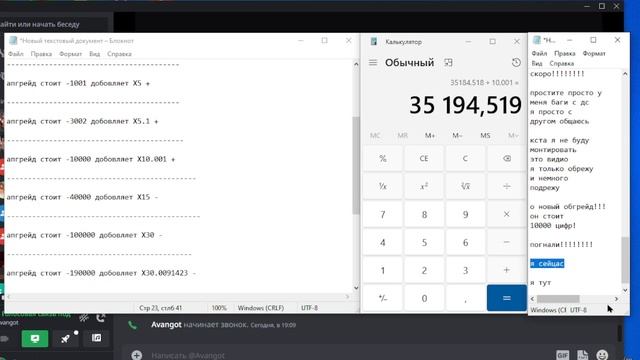Image resolution: width=640 pixels, height=360 pixels.
Task: Toggle calculator keep-on-top icon
Action: tap(448, 62)
